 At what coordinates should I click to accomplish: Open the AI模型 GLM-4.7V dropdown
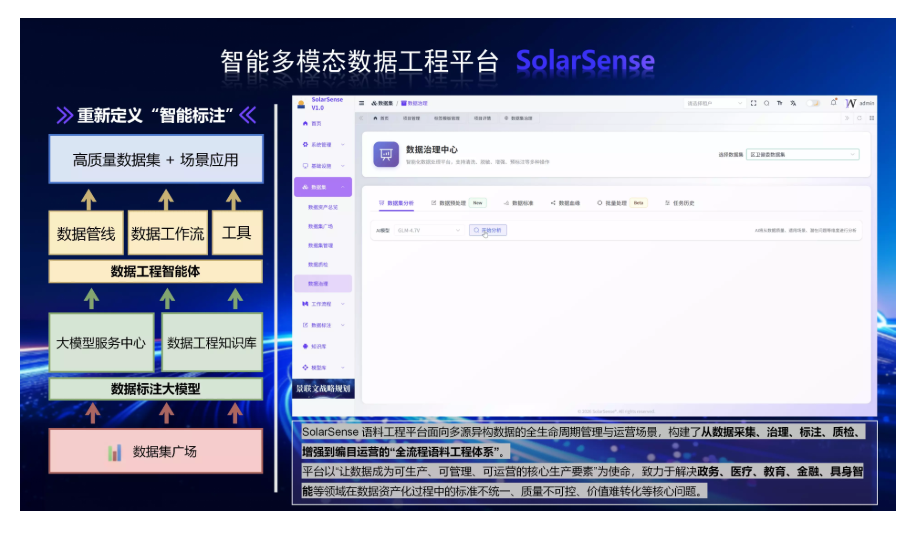[x=428, y=230]
